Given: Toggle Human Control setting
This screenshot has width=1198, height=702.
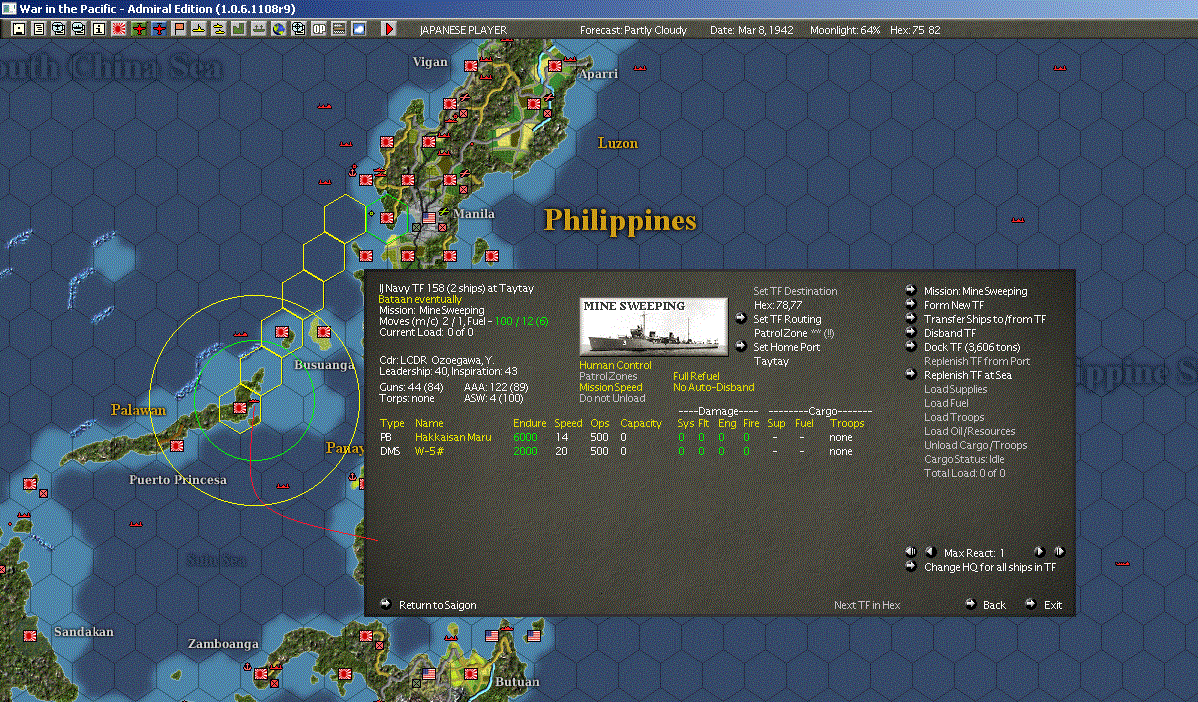Looking at the screenshot, I should 615,365.
